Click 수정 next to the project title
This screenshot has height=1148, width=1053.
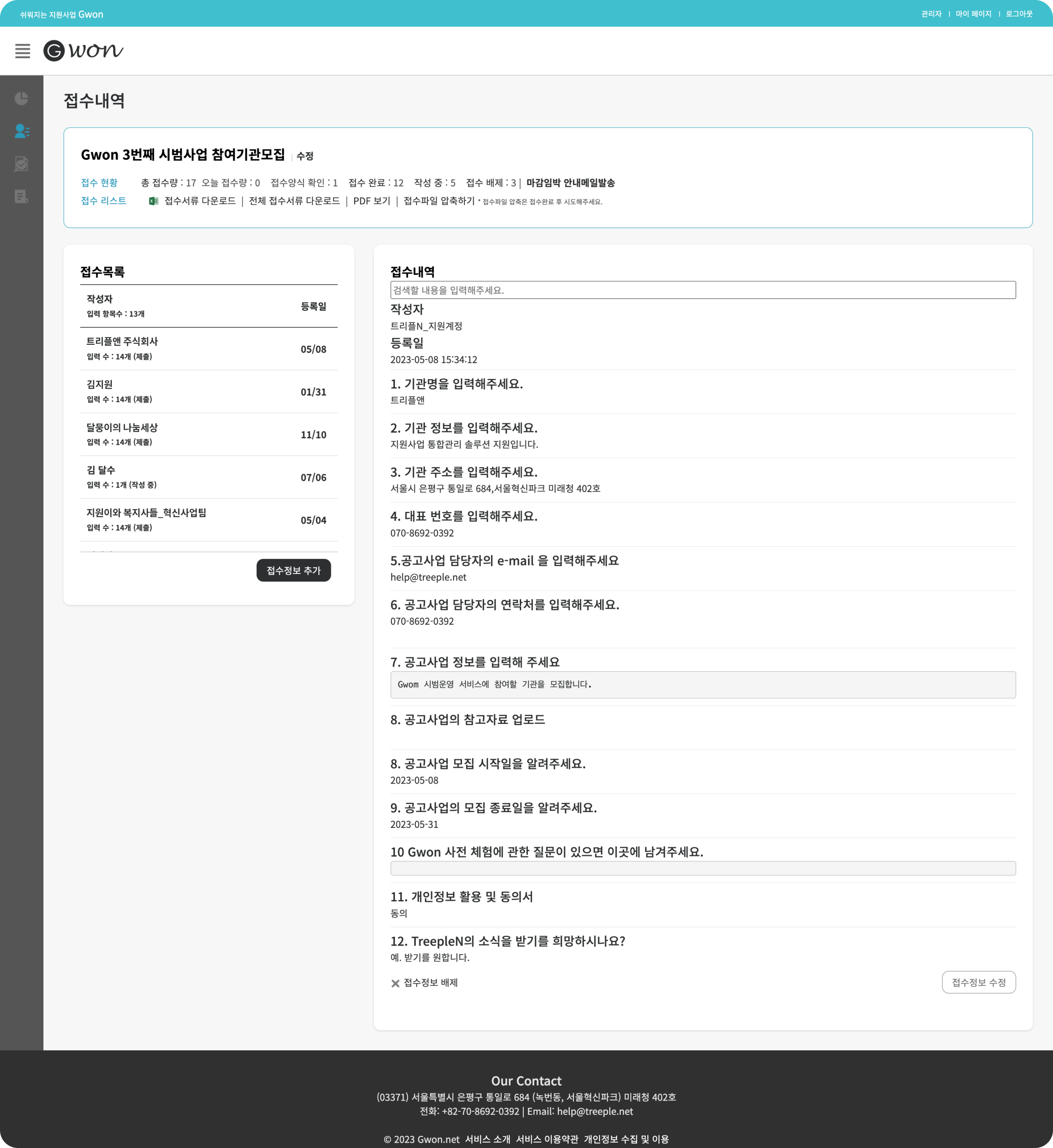coord(305,156)
